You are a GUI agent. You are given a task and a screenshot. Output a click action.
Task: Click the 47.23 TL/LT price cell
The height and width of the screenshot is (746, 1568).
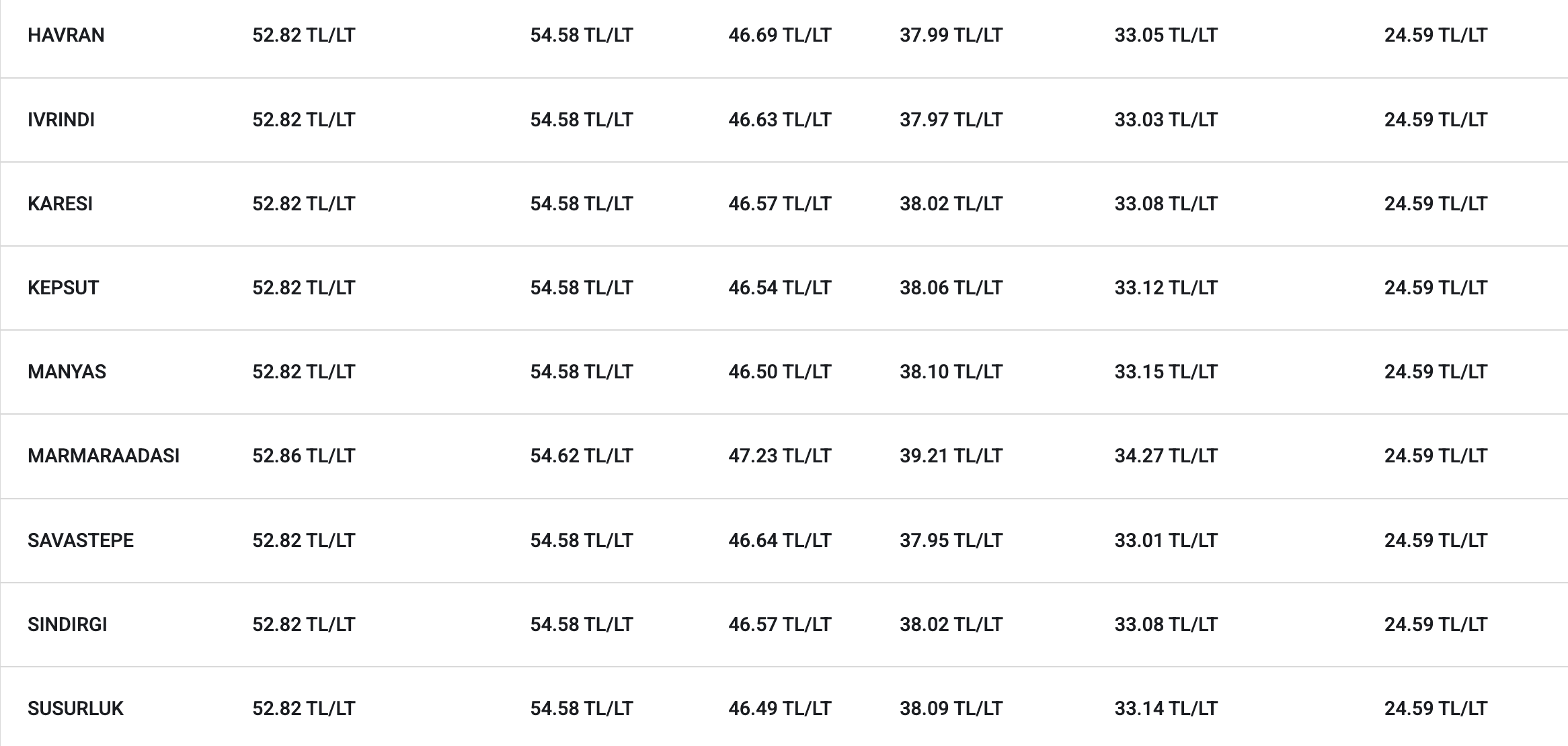click(780, 456)
